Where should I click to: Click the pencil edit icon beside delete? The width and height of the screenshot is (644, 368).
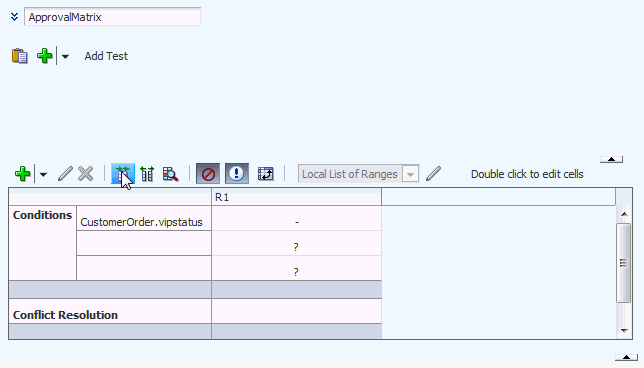[65, 174]
